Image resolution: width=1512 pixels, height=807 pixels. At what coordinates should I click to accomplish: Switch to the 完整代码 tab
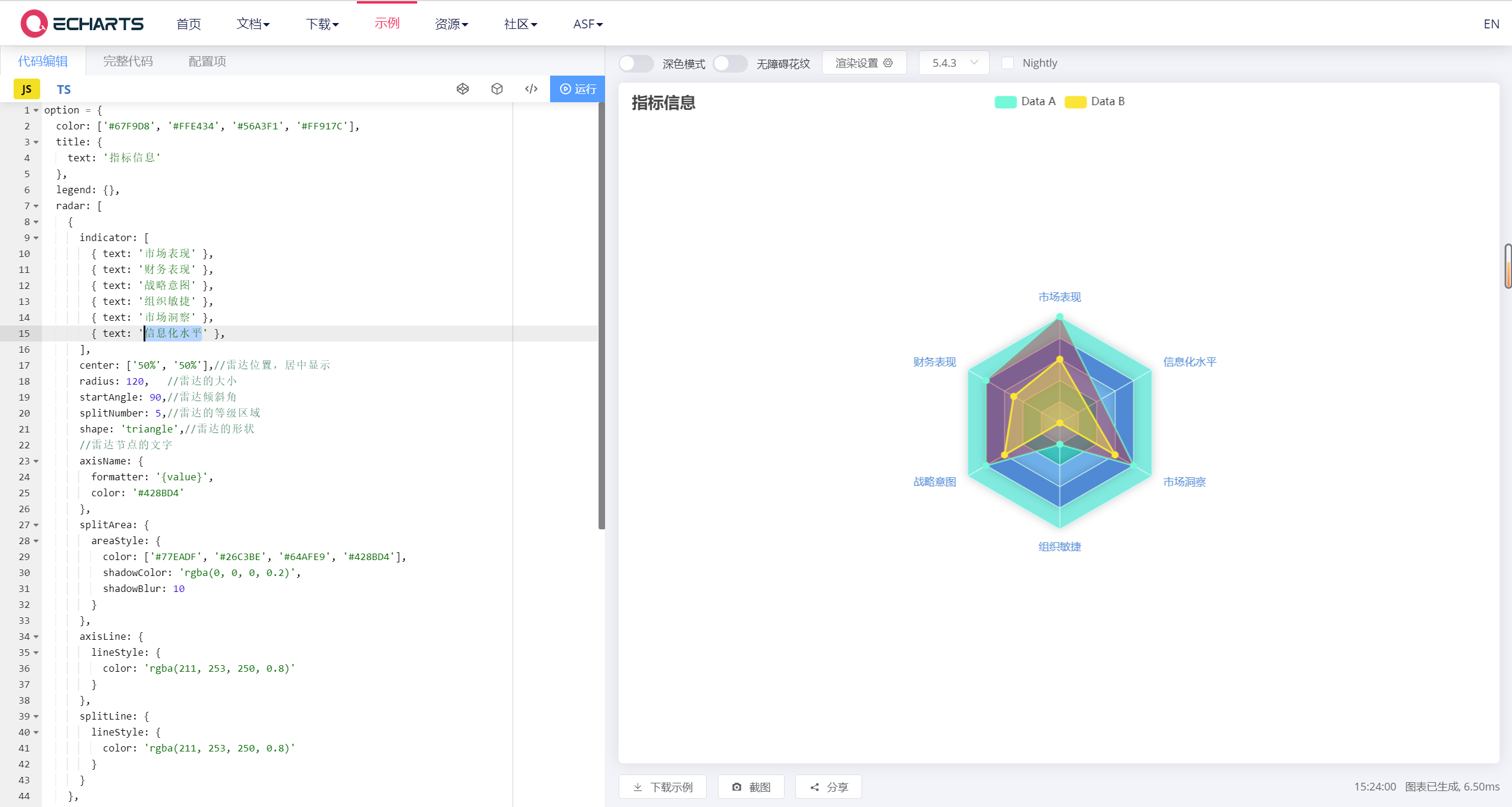pyautogui.click(x=128, y=61)
